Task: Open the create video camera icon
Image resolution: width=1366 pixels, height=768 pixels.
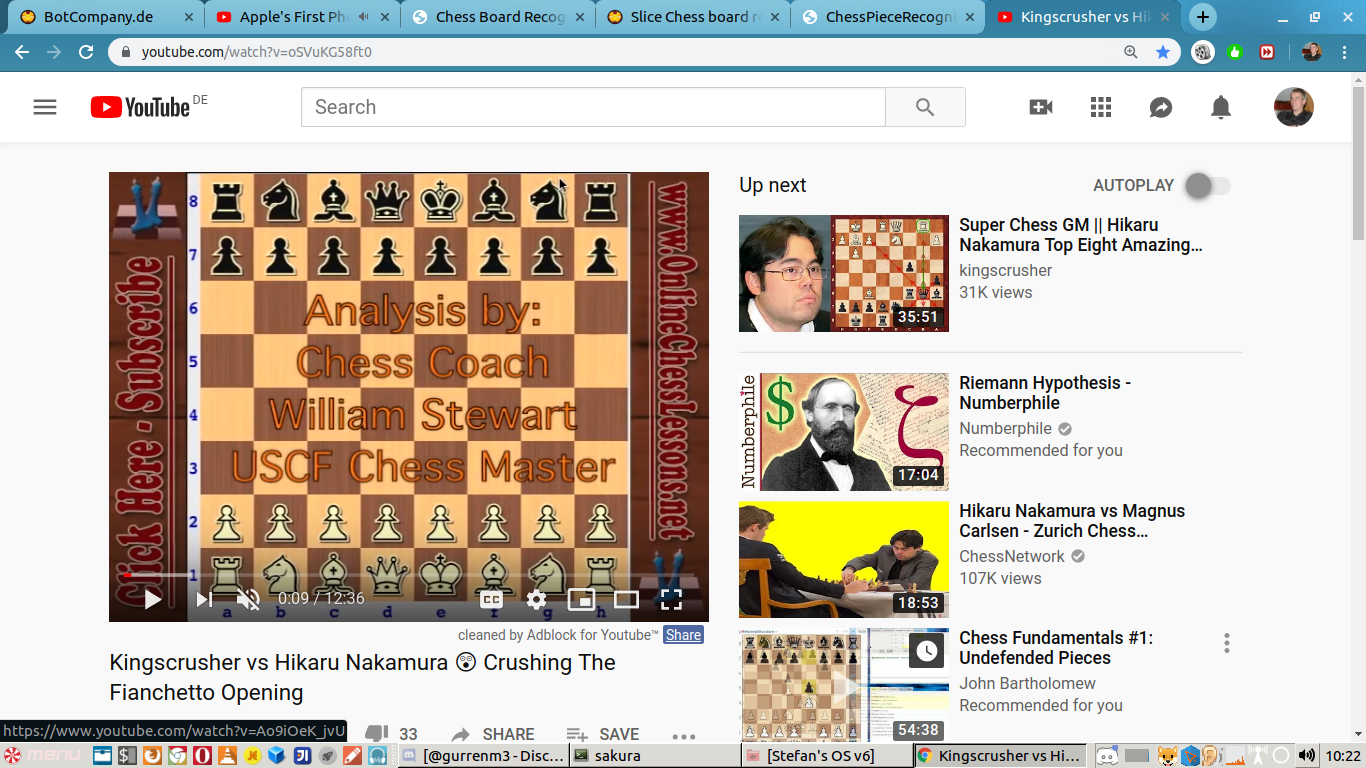Action: 1041,107
